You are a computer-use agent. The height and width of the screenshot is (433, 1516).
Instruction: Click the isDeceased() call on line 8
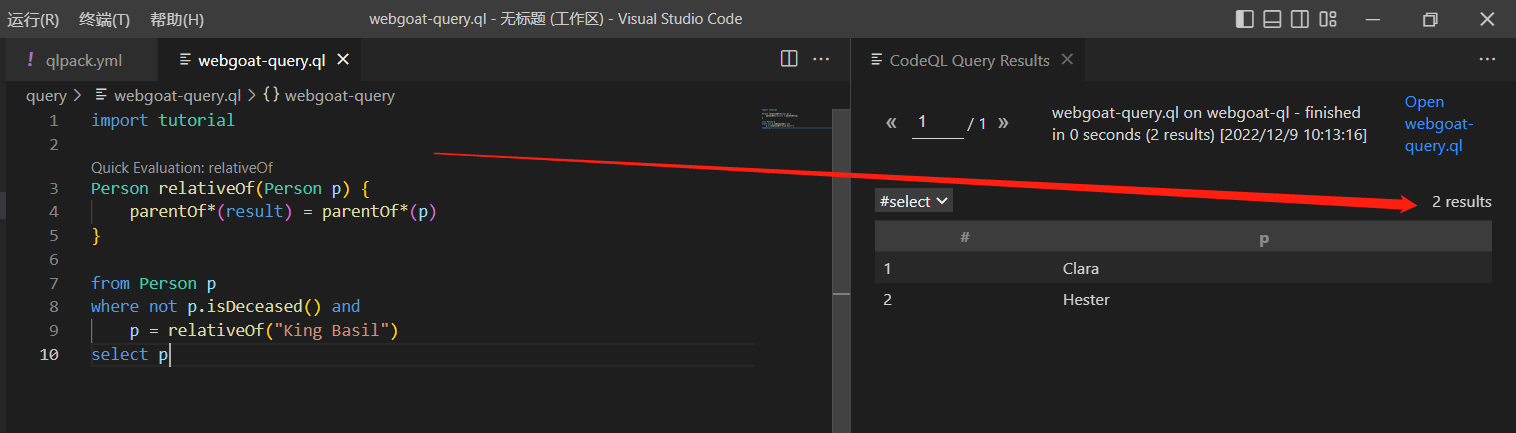(264, 306)
